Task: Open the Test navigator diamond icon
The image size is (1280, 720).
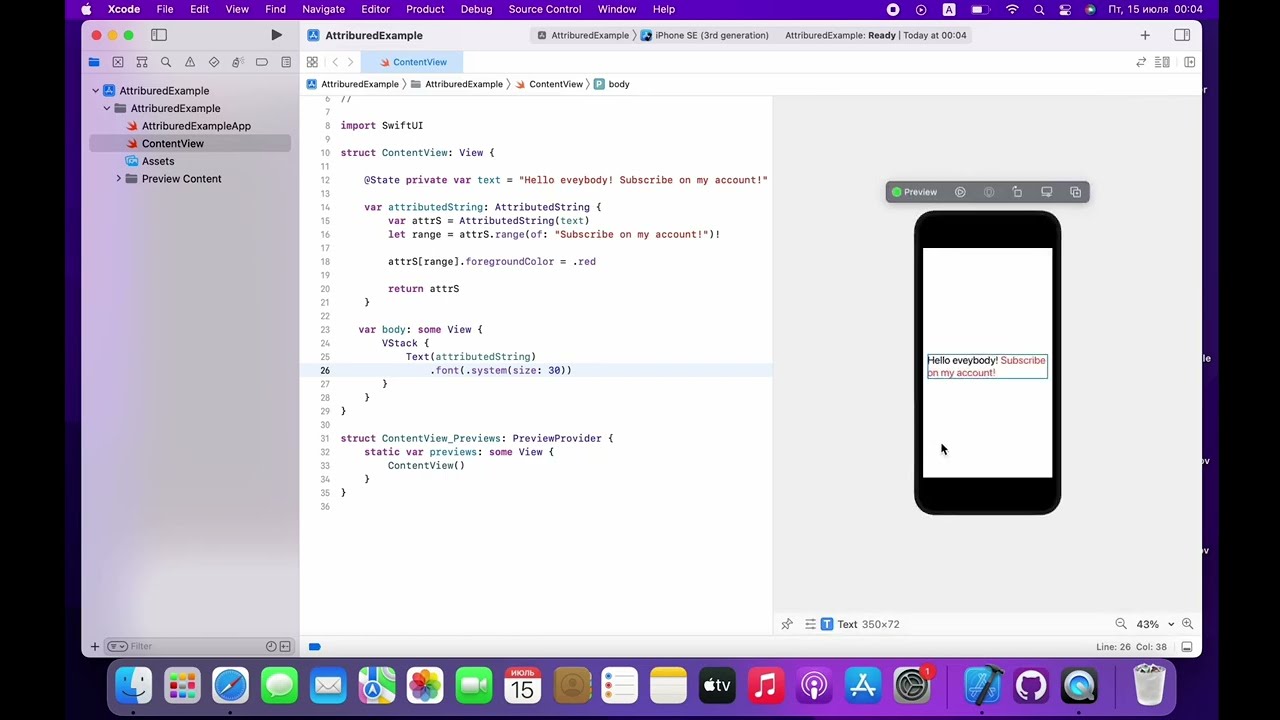Action: click(214, 62)
